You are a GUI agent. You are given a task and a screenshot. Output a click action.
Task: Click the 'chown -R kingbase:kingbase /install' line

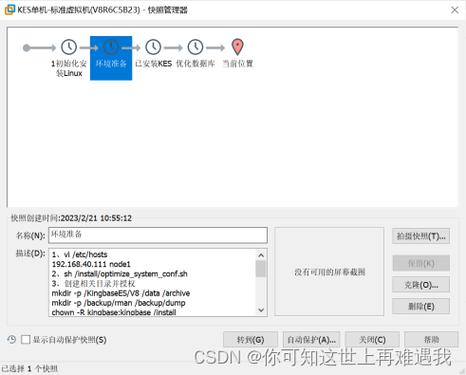pos(114,312)
